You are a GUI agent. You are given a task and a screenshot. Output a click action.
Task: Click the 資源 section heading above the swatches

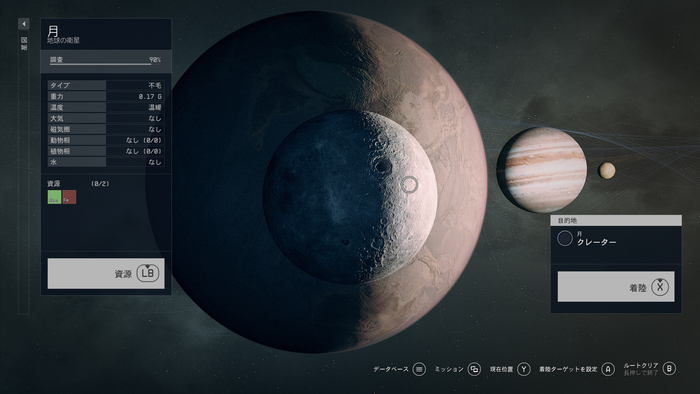tap(54, 183)
